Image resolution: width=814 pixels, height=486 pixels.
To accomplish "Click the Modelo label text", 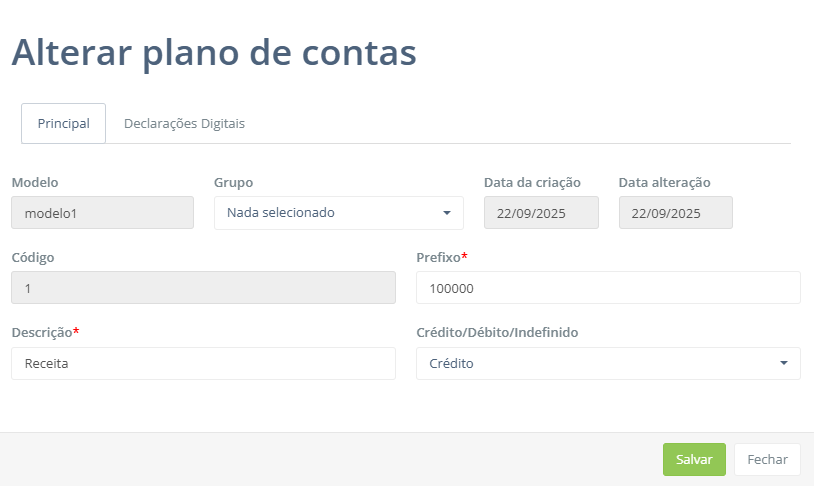I will [35, 183].
